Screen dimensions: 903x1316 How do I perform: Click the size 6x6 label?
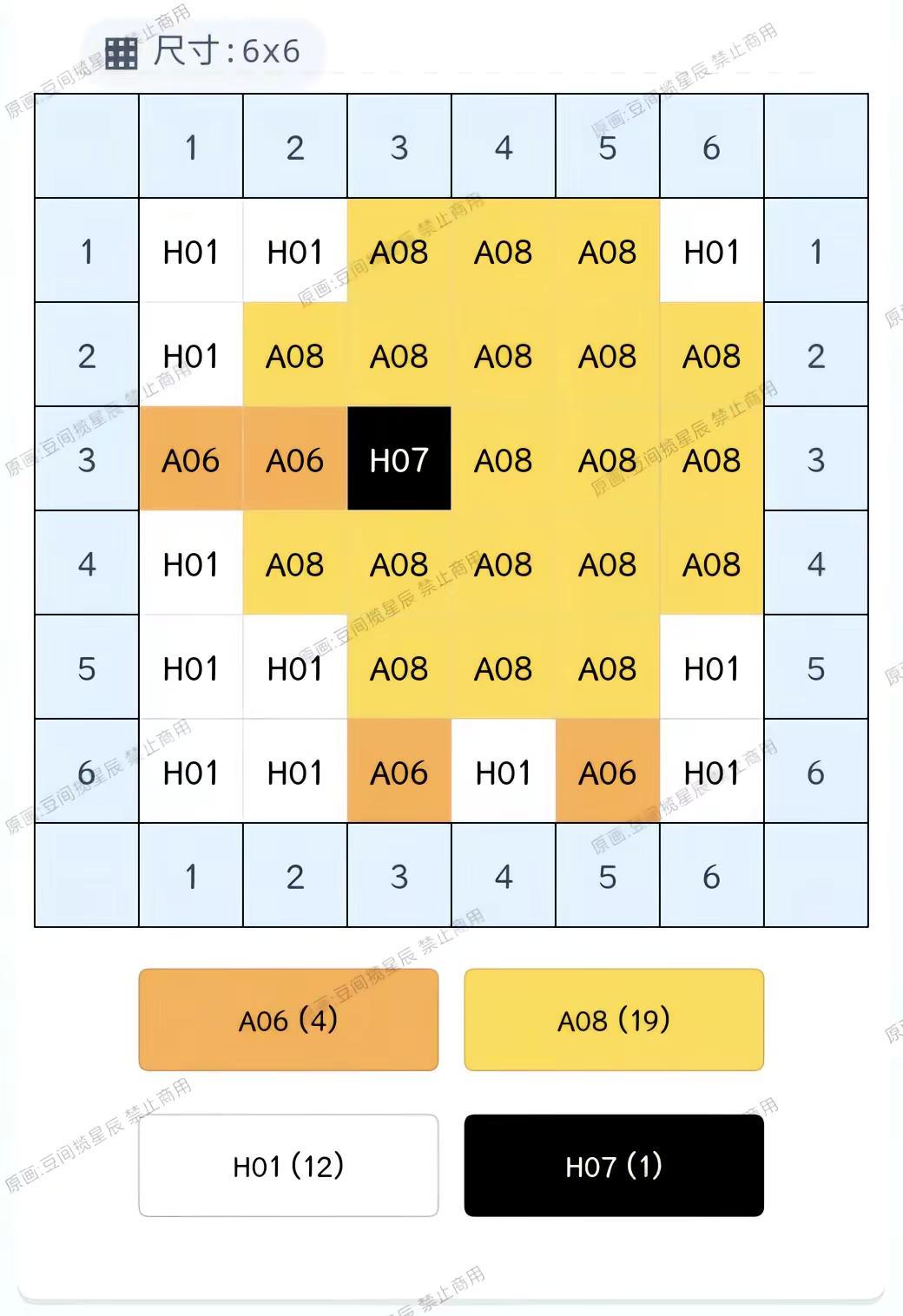227,51
